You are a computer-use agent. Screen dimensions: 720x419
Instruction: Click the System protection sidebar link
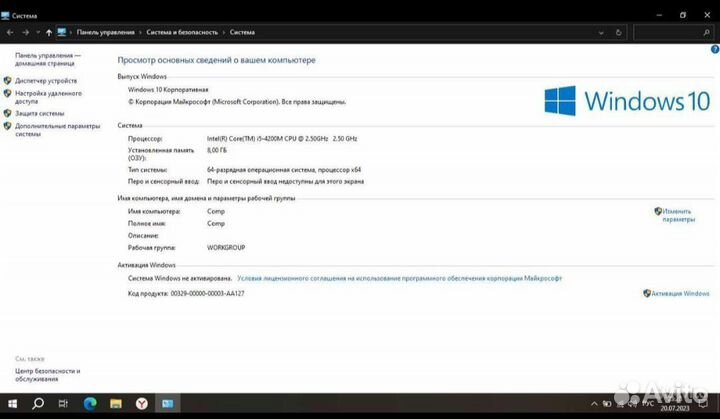point(40,114)
